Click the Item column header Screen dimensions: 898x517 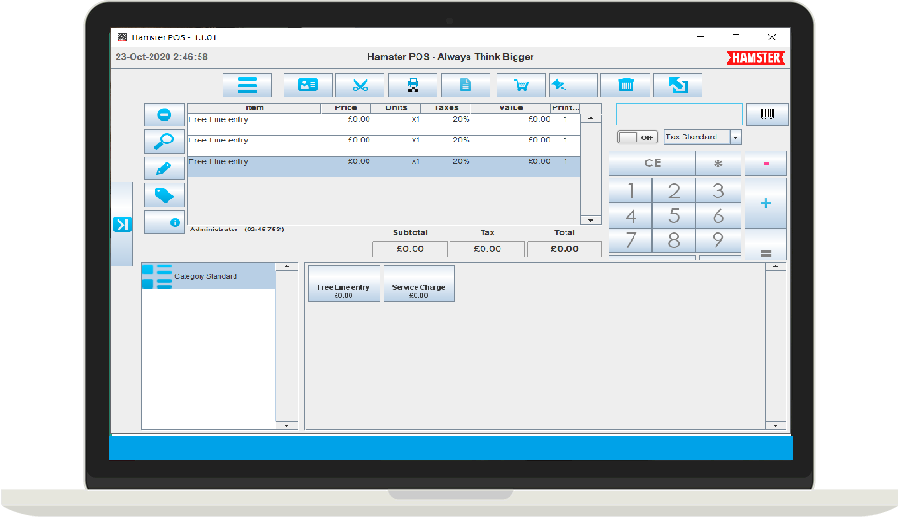(x=254, y=108)
